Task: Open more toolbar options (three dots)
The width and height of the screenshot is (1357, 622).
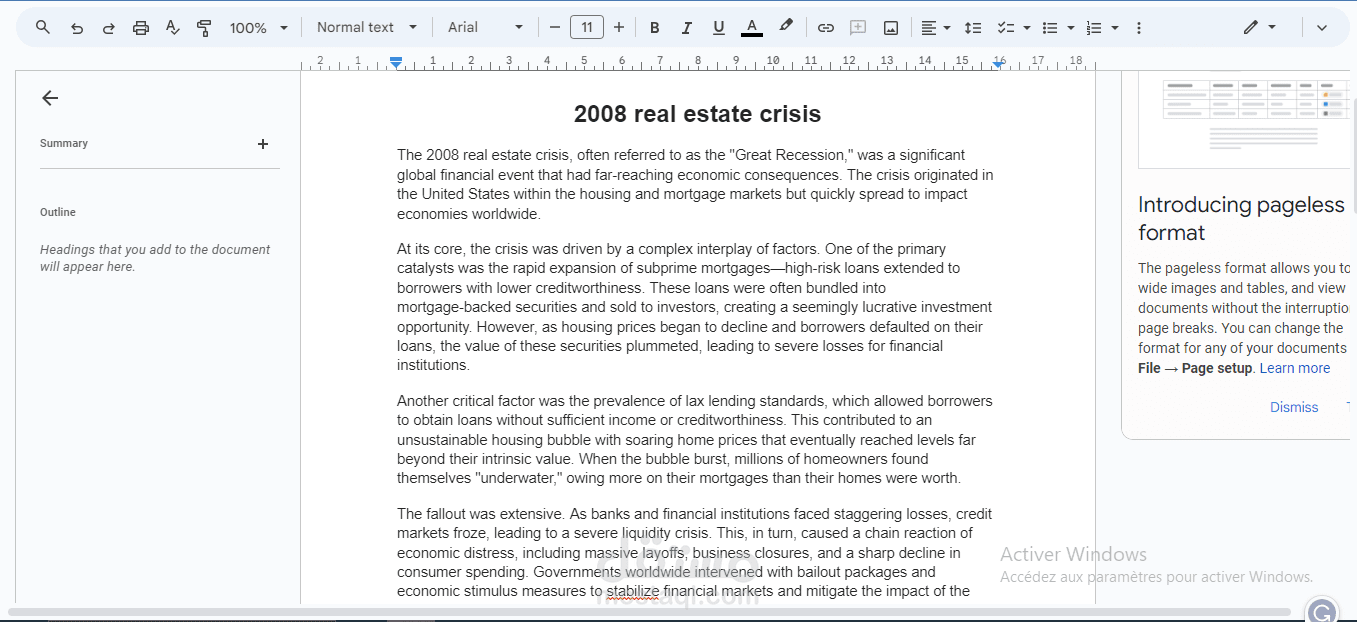Action: [1138, 28]
